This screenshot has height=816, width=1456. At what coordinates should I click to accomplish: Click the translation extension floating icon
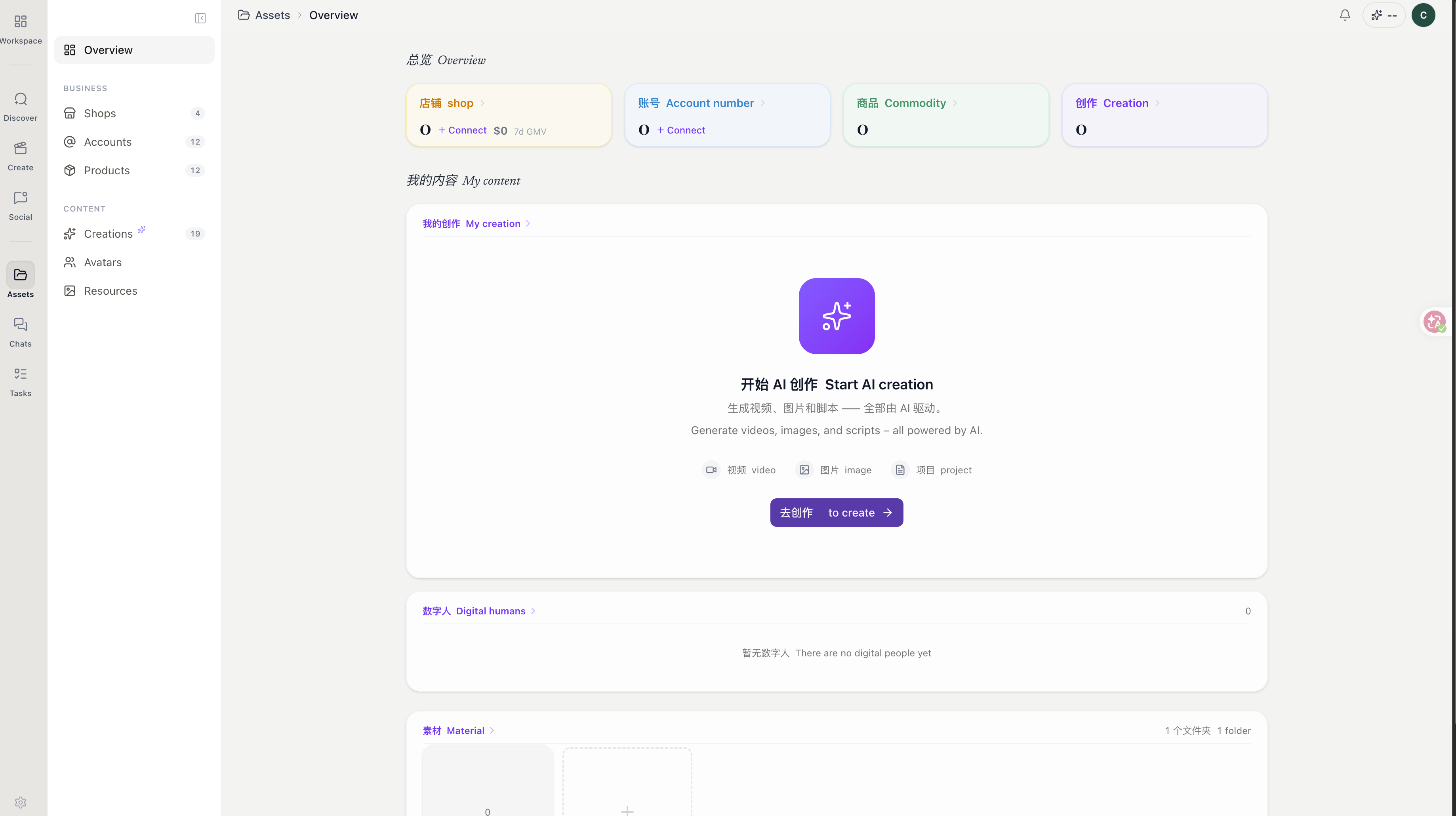click(1434, 322)
